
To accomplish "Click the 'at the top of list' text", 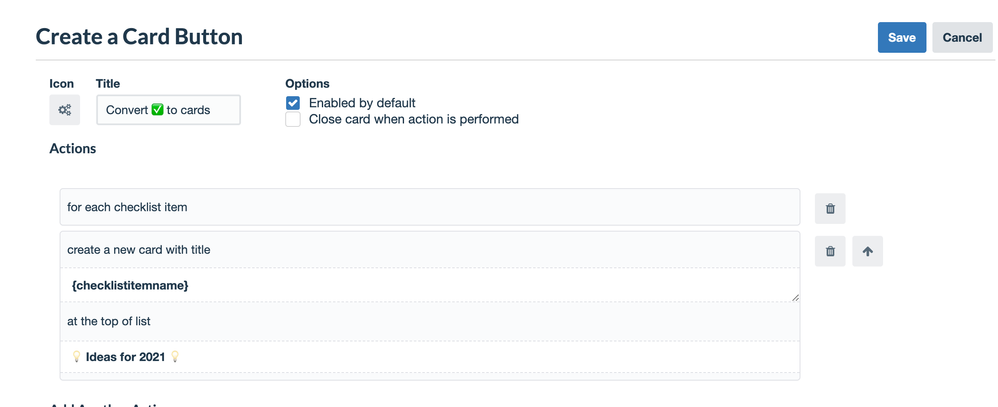I will [x=109, y=321].
